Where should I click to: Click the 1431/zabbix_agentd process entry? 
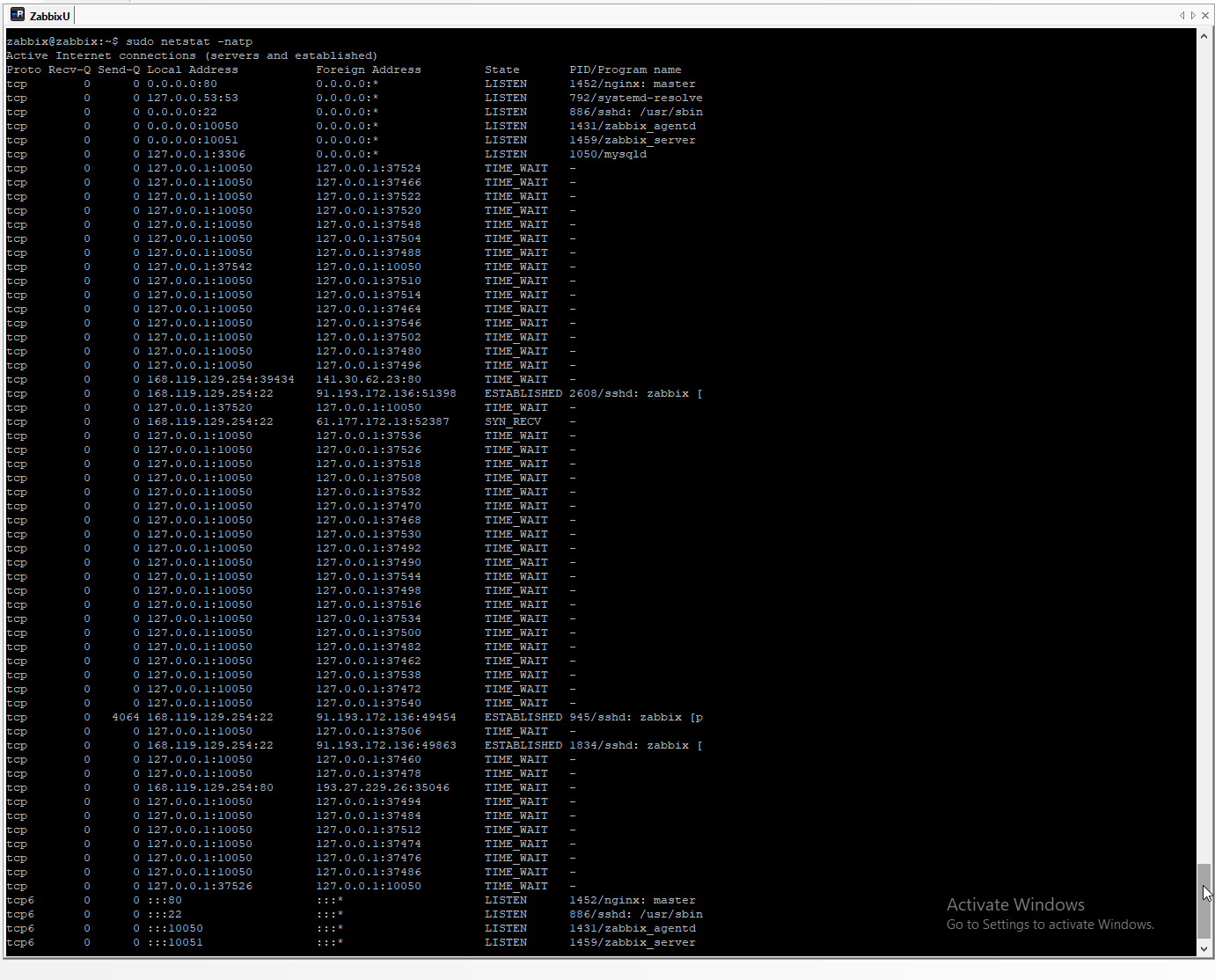[x=632, y=125]
